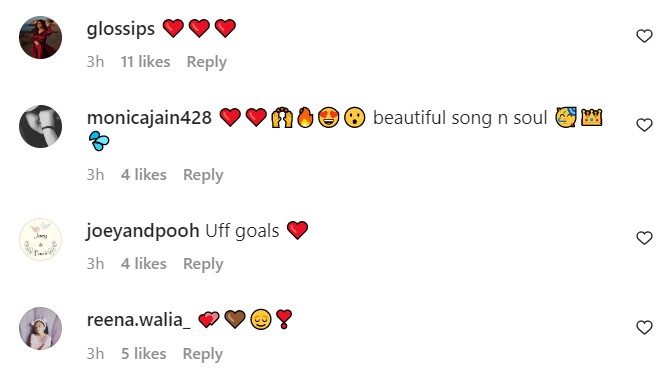View the 11 likes on glossips comment
The height and width of the screenshot is (382, 664).
pyautogui.click(x=145, y=62)
